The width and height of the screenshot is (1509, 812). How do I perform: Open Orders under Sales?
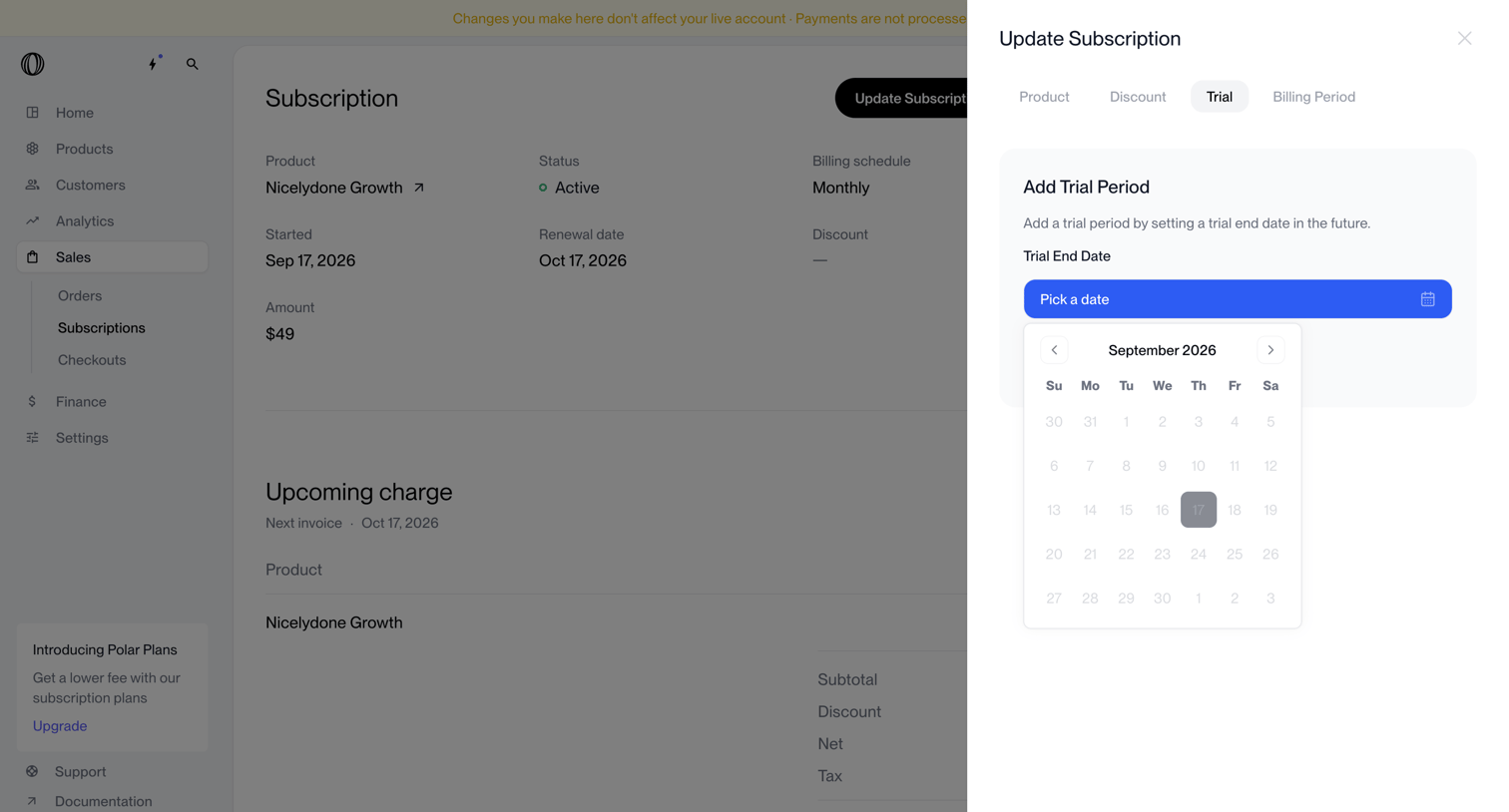(80, 295)
